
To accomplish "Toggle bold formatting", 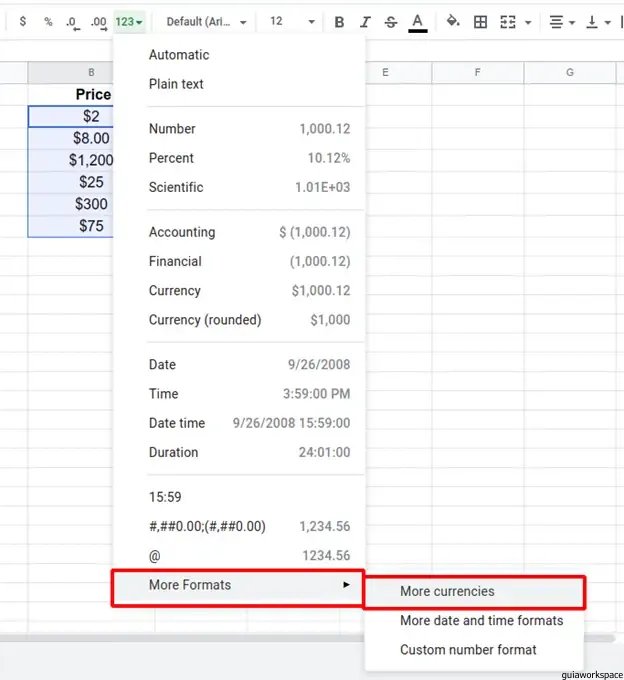I will click(339, 22).
